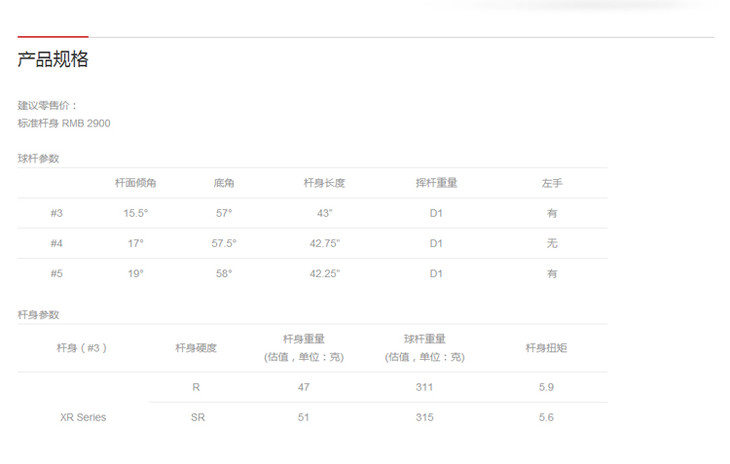Click the 产品规格 section heading

coord(53,60)
